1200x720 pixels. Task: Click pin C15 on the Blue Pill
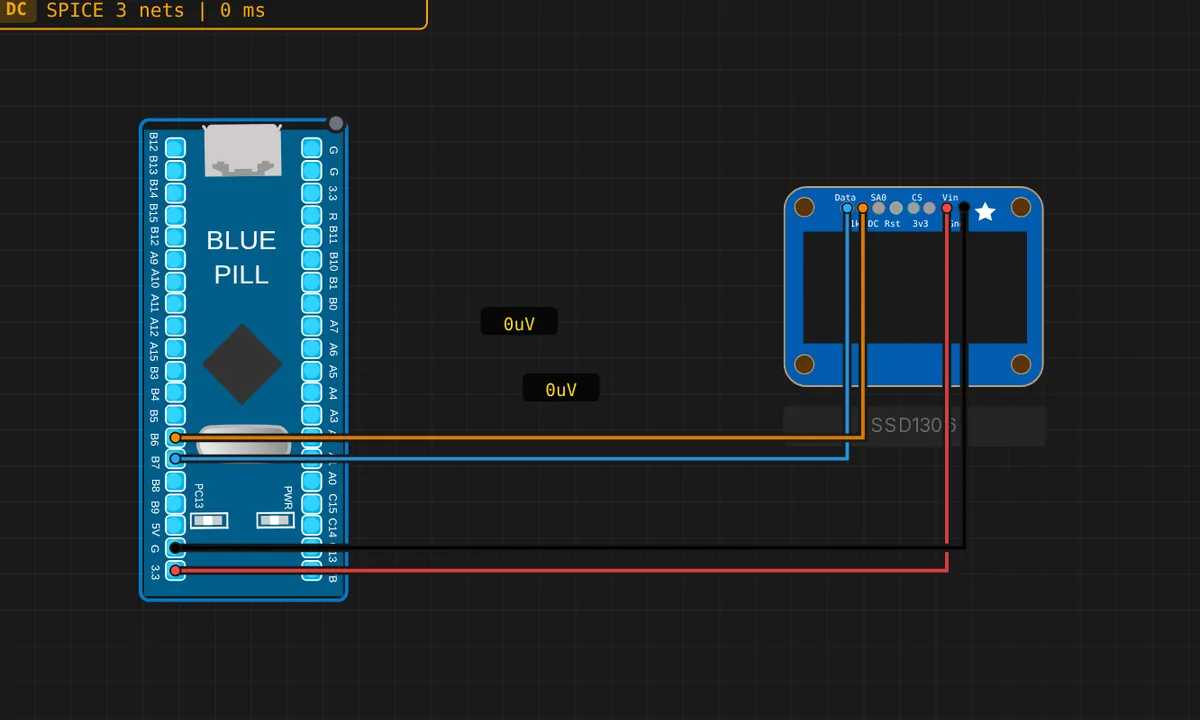pos(313,503)
